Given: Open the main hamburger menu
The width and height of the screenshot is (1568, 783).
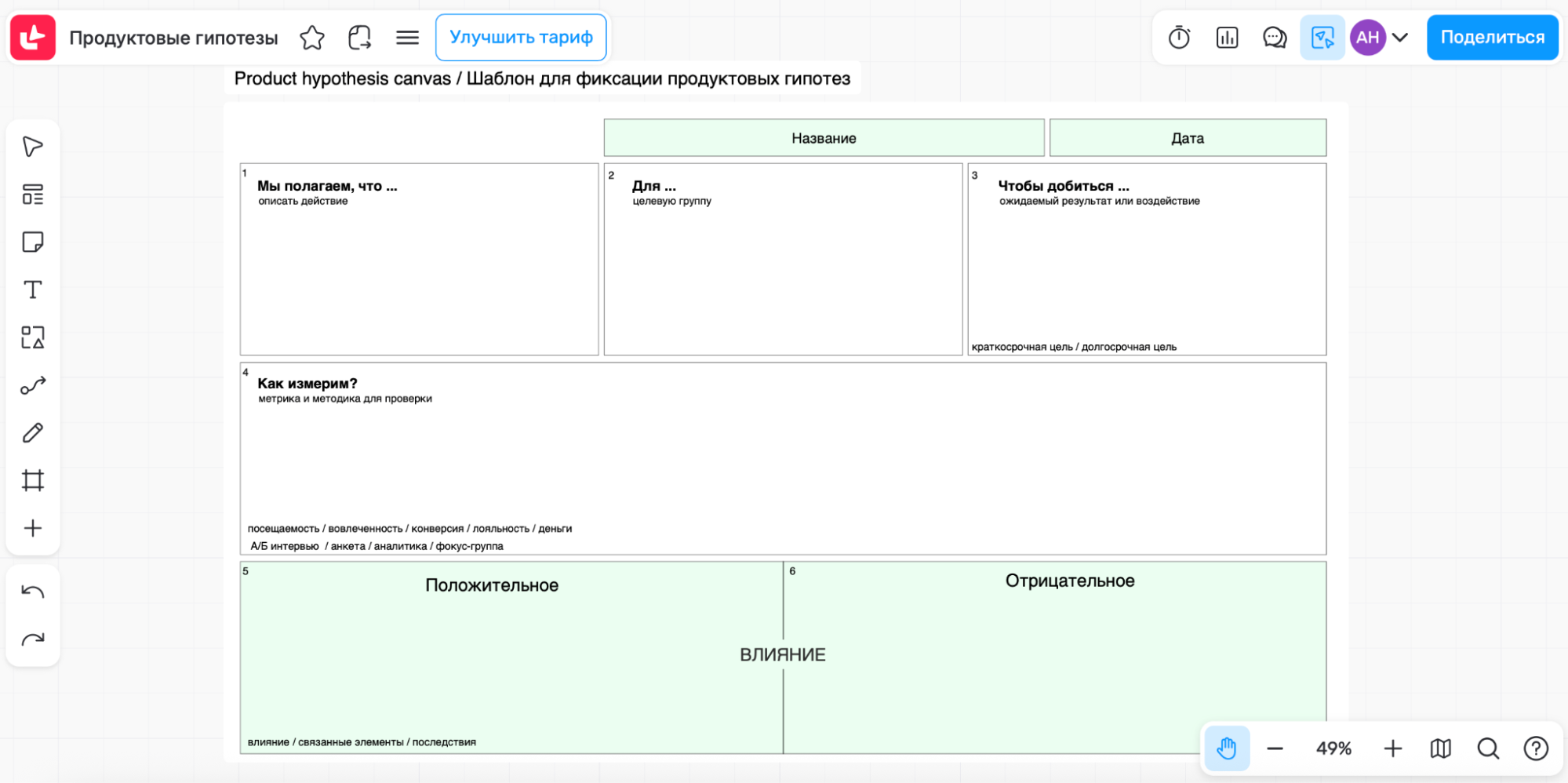Looking at the screenshot, I should 407,38.
